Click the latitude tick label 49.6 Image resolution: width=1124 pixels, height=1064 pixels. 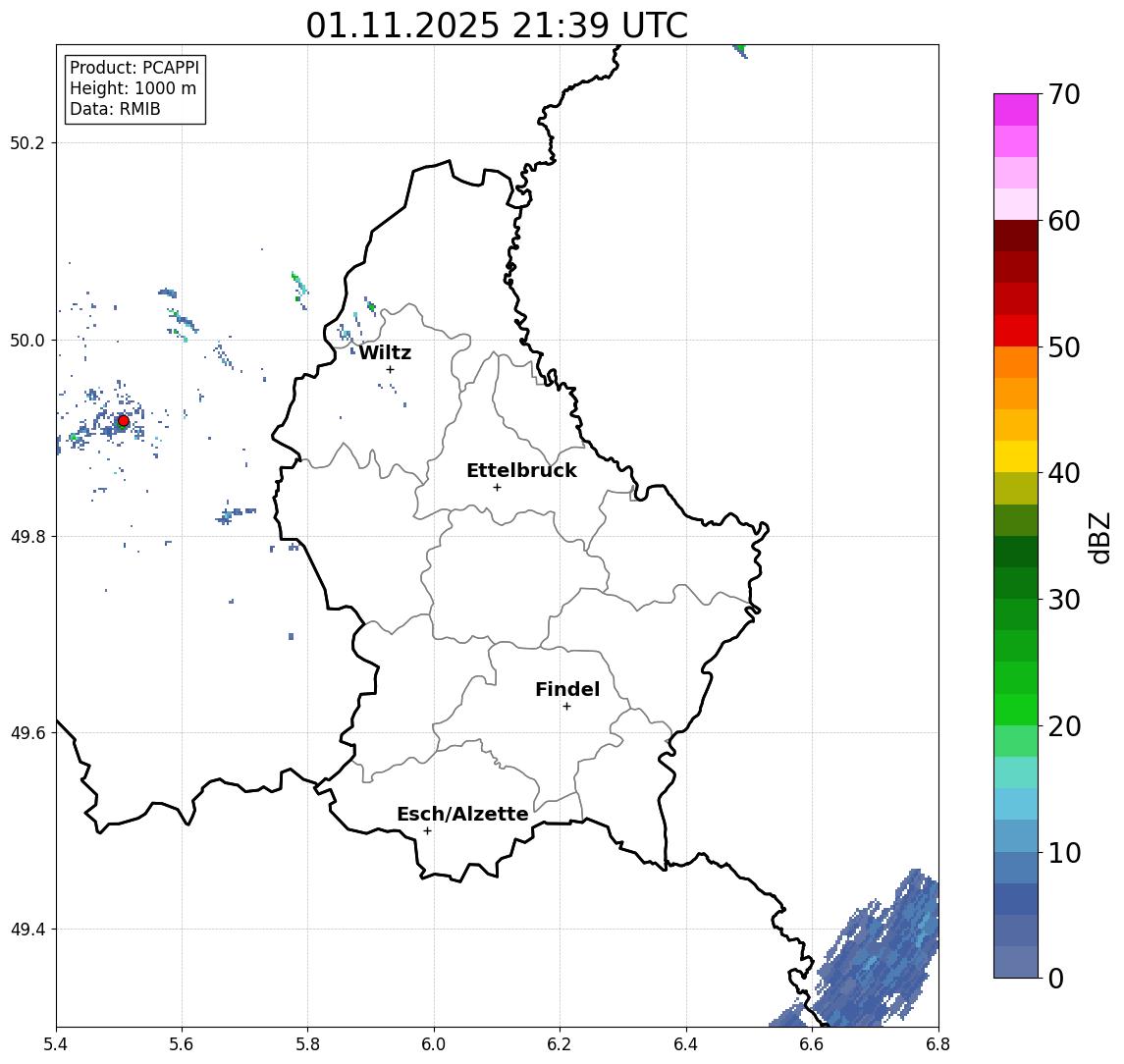pyautogui.click(x=27, y=733)
